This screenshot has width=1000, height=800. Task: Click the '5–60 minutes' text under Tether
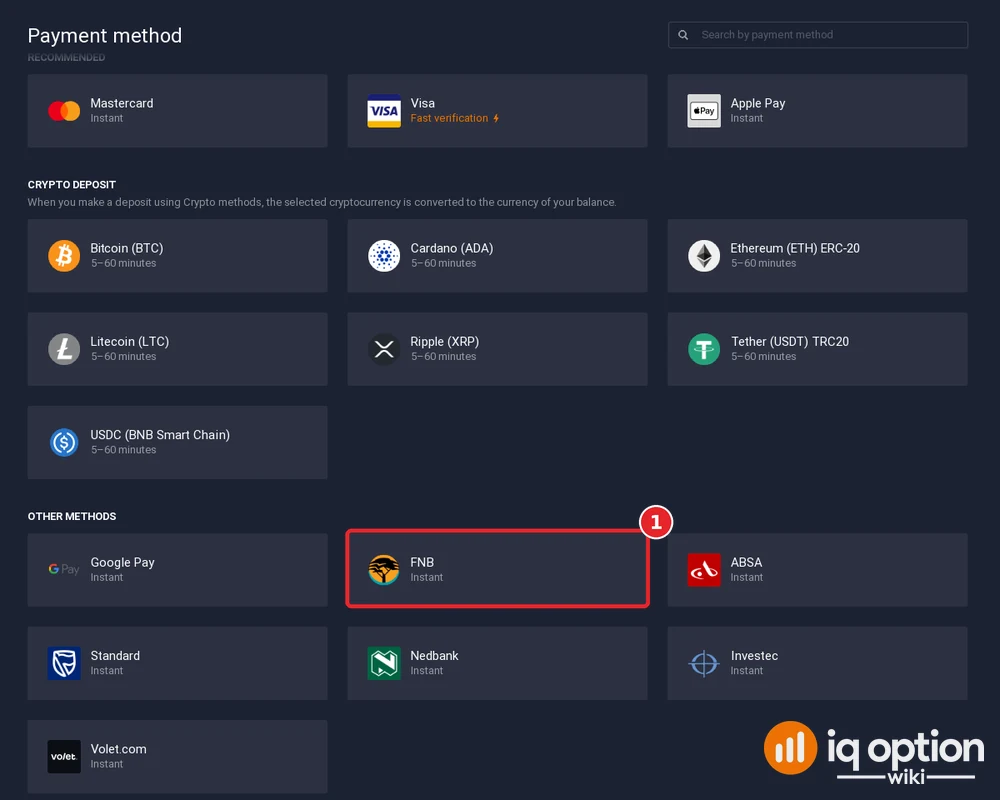click(x=763, y=356)
